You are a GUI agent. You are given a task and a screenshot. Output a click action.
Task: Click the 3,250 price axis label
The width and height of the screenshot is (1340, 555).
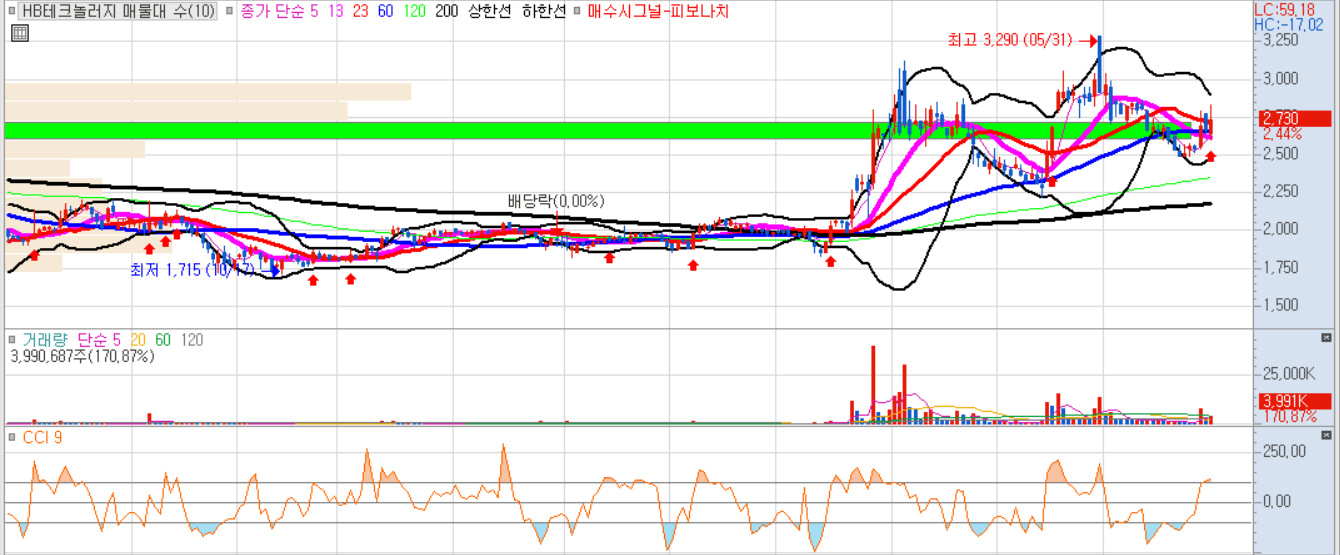pos(1279,41)
